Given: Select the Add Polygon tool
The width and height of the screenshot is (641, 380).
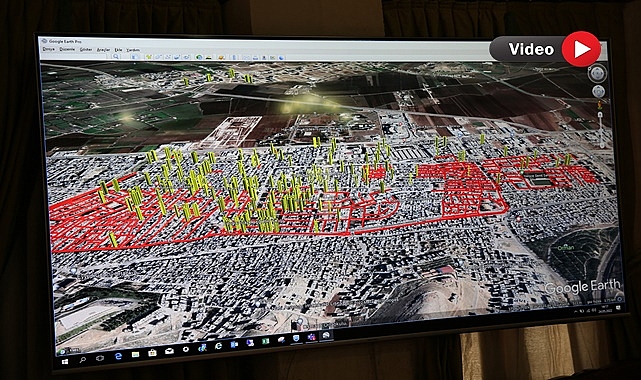Looking at the screenshot, I should (x=159, y=57).
